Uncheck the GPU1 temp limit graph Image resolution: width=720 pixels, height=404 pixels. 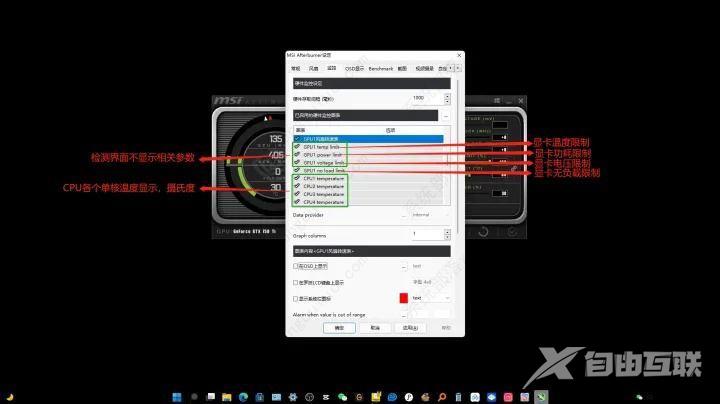[x=297, y=146]
